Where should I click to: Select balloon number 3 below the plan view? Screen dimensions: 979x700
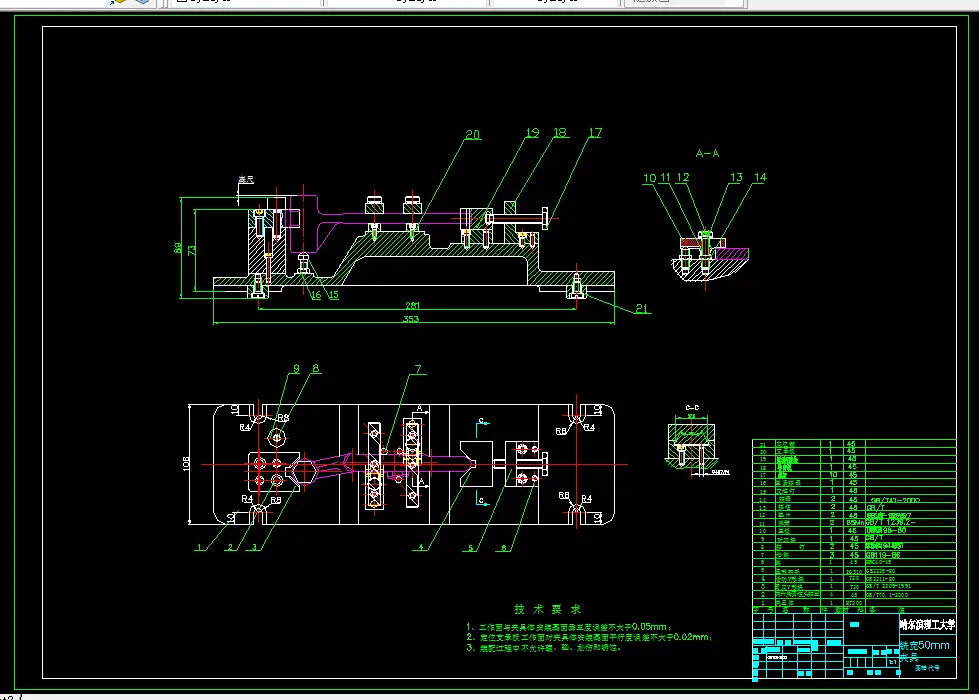tap(254, 547)
